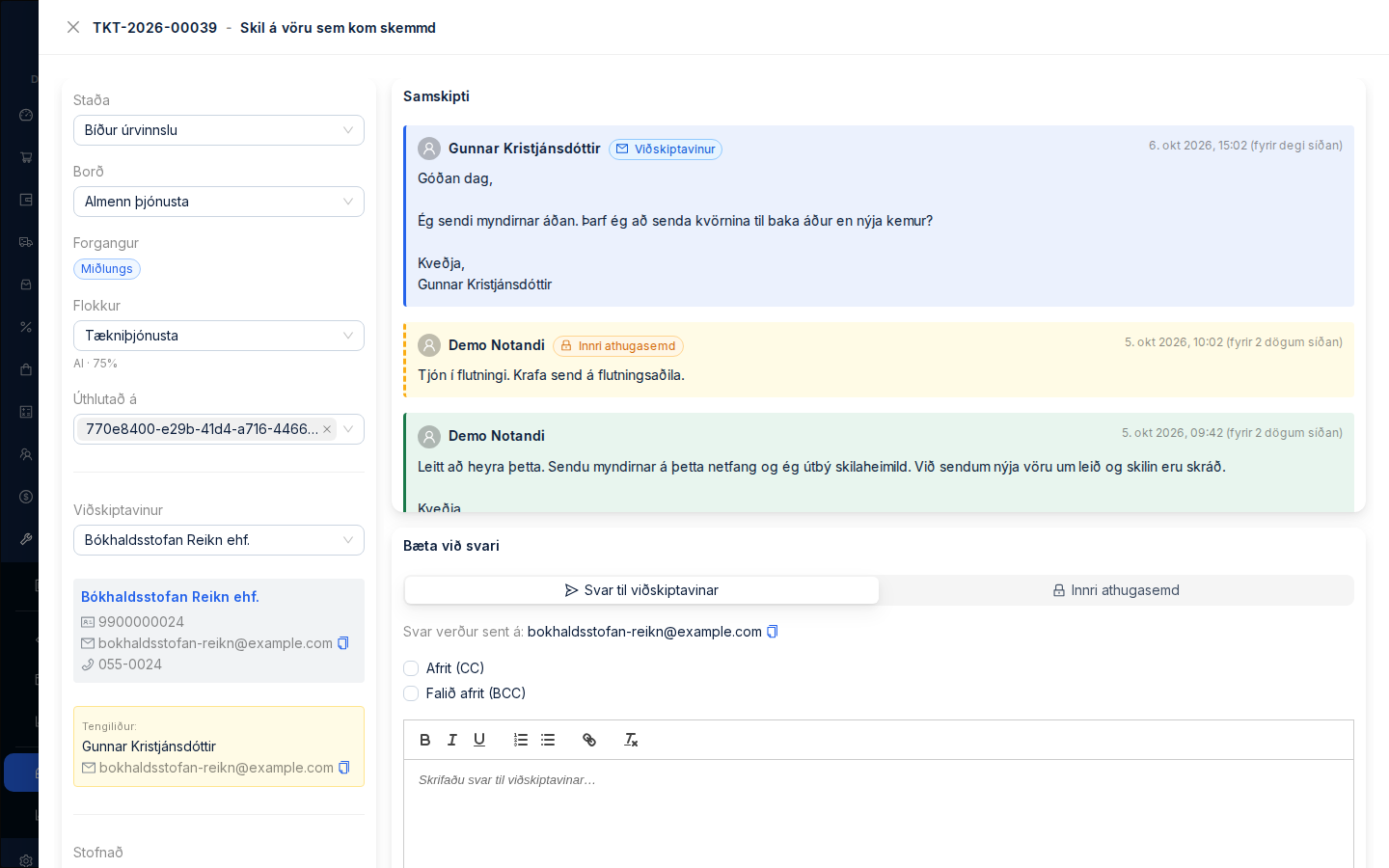Apply bold formatting in reply editor
This screenshot has height=868, width=1389.
(425, 740)
